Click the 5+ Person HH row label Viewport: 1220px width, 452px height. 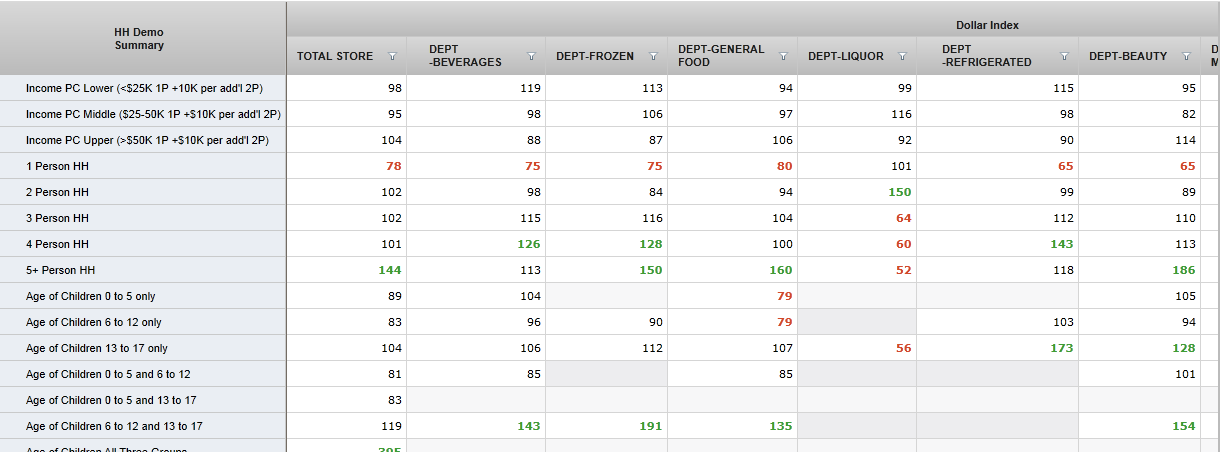pos(61,270)
